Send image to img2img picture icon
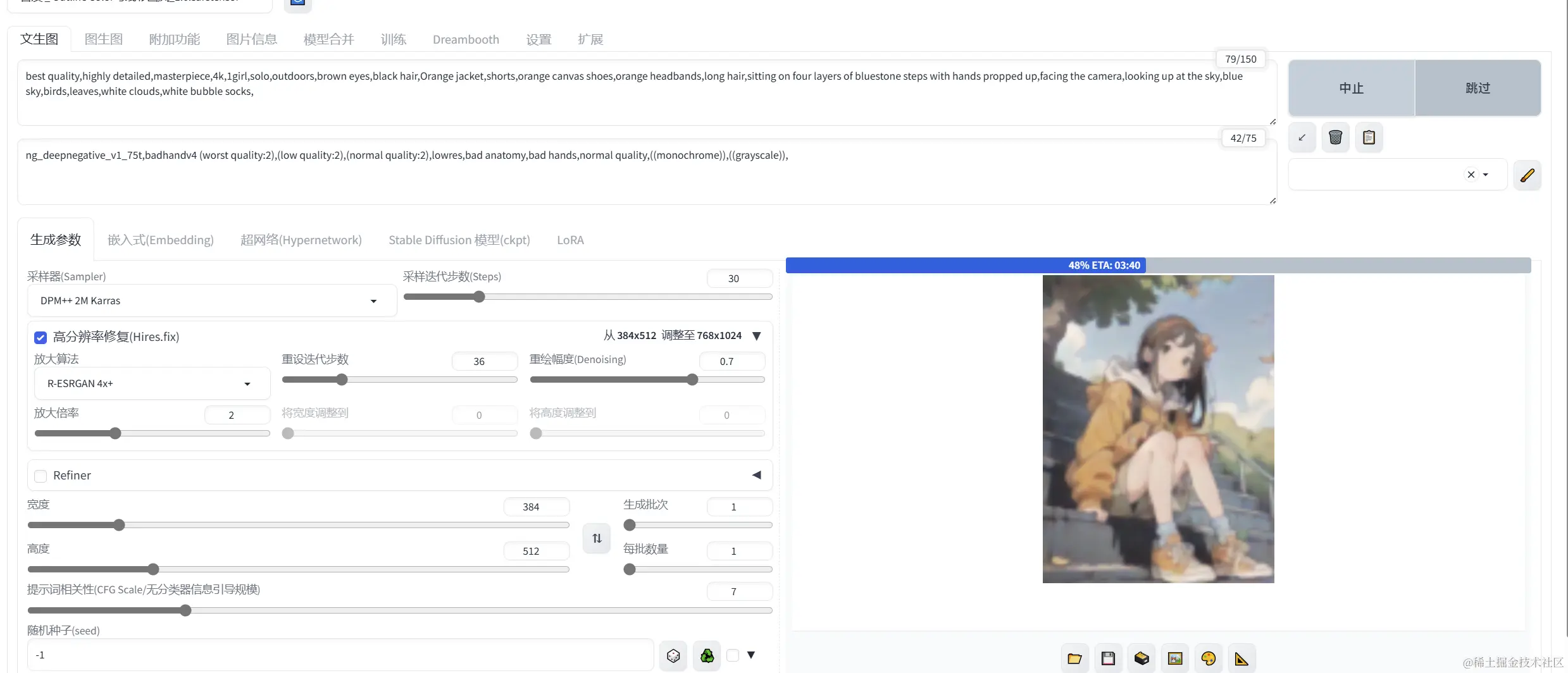The height and width of the screenshot is (673, 1568). (x=1175, y=658)
